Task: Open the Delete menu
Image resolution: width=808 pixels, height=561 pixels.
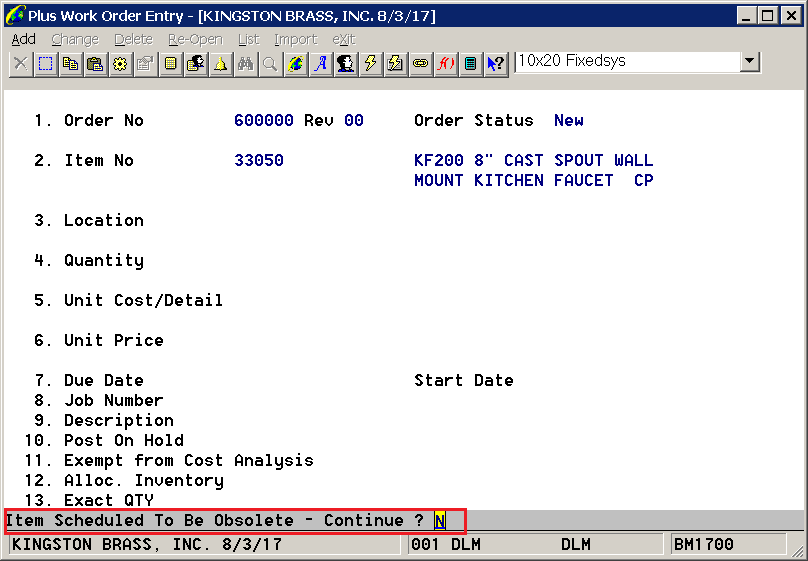Action: (x=133, y=39)
